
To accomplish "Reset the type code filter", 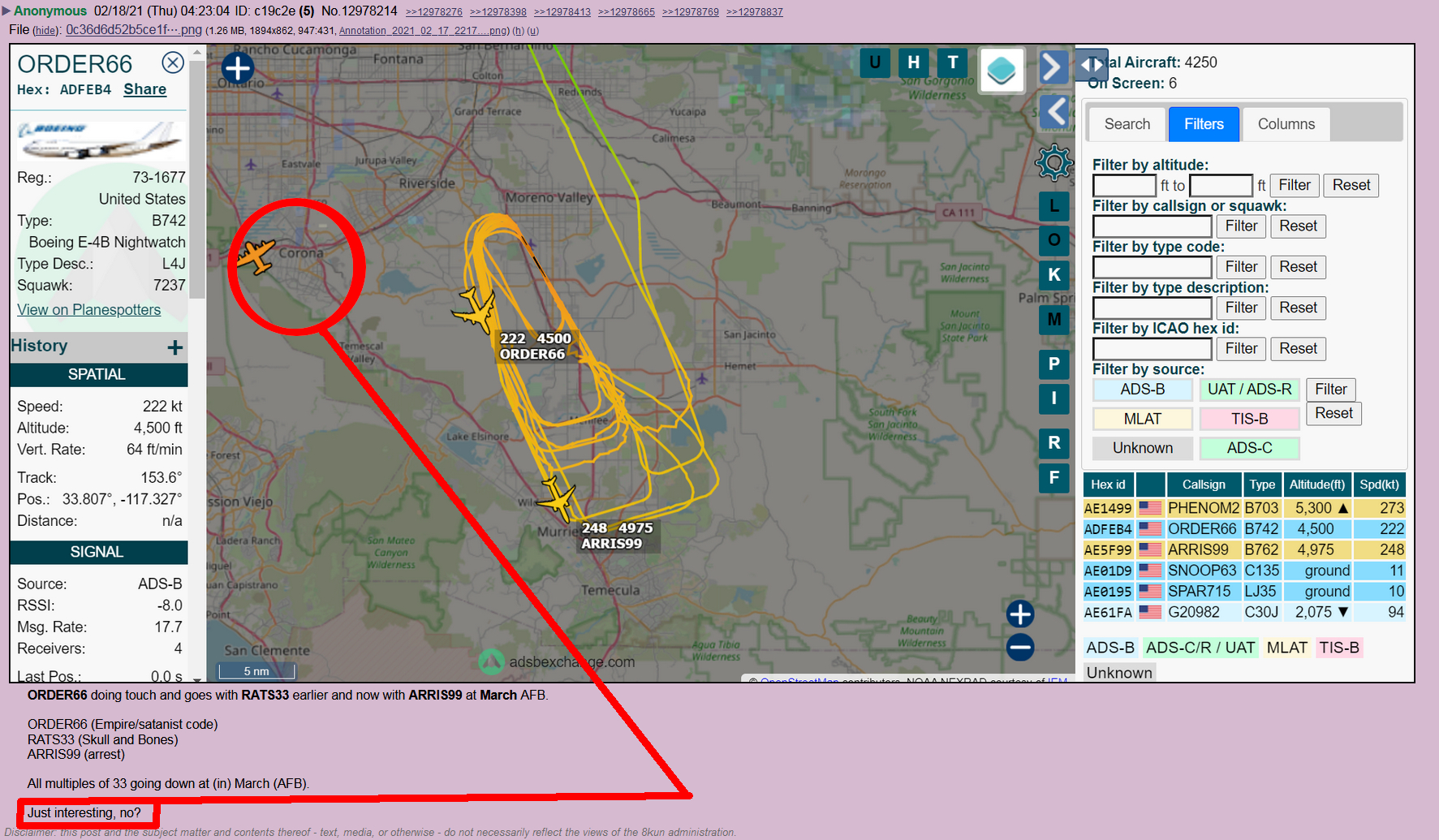I will 1299,267.
